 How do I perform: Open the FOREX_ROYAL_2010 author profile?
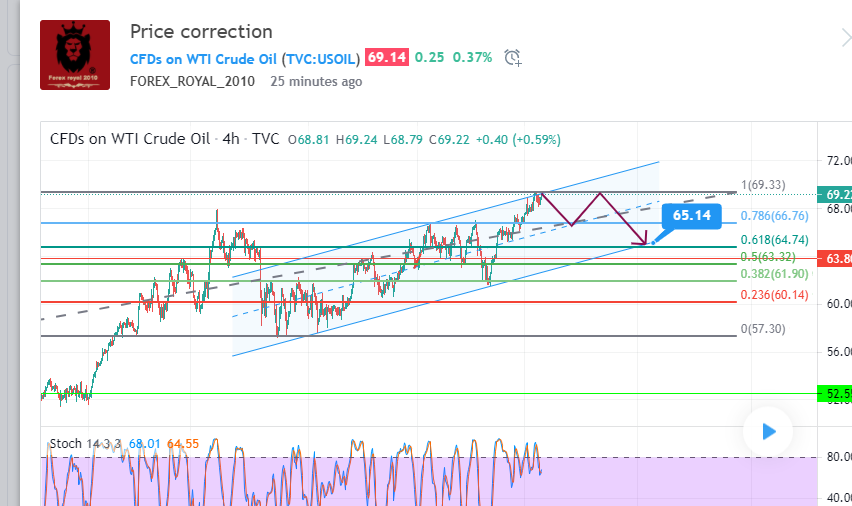[194, 81]
